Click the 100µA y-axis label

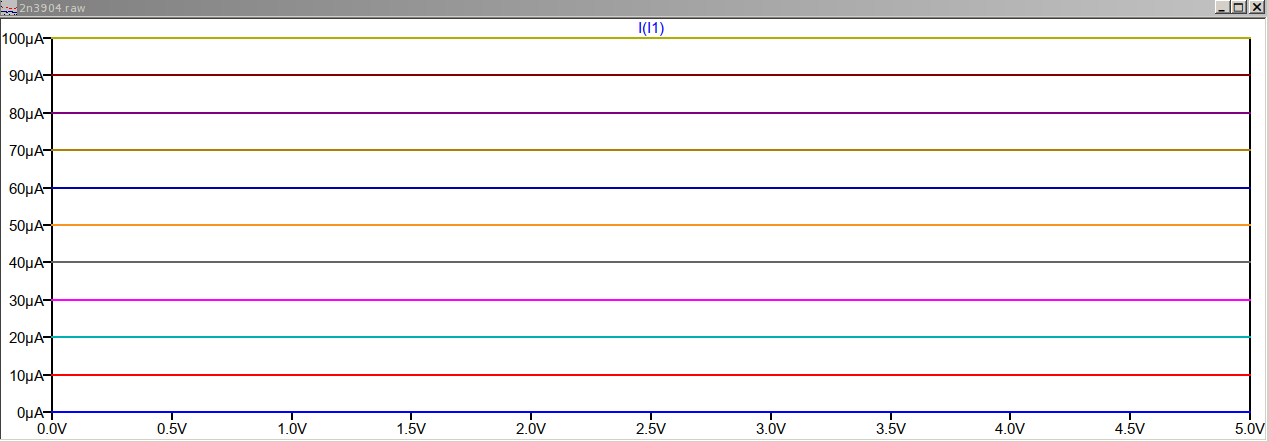22,39
